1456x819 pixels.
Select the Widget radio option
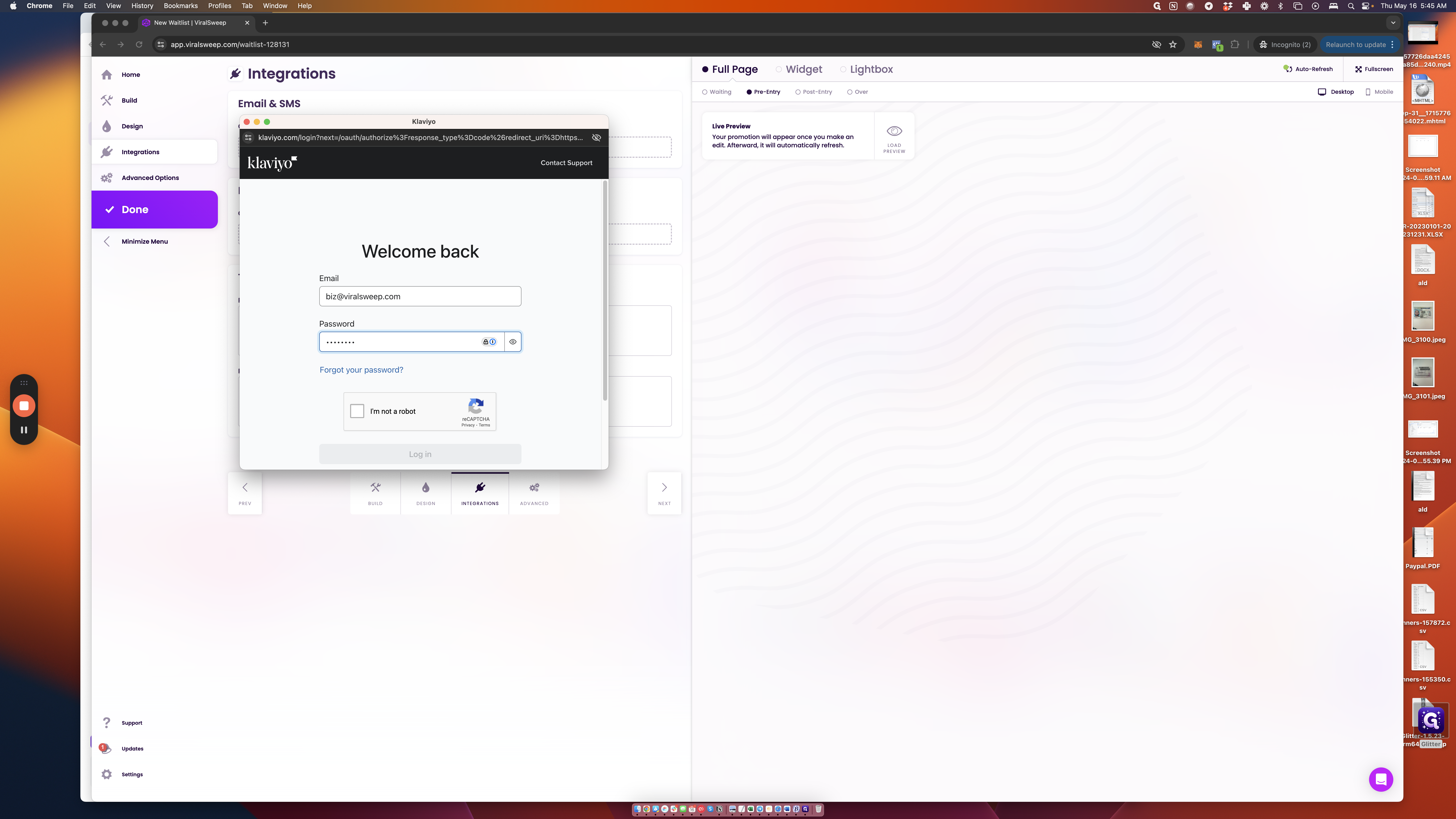pyautogui.click(x=779, y=70)
